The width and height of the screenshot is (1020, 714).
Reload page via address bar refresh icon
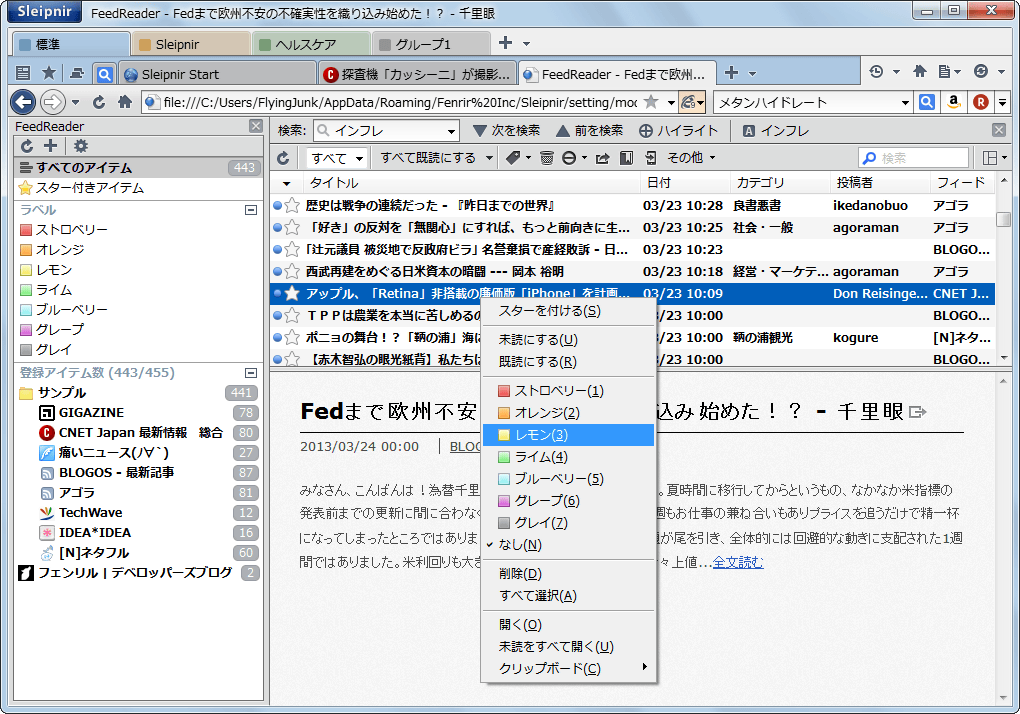(x=99, y=102)
